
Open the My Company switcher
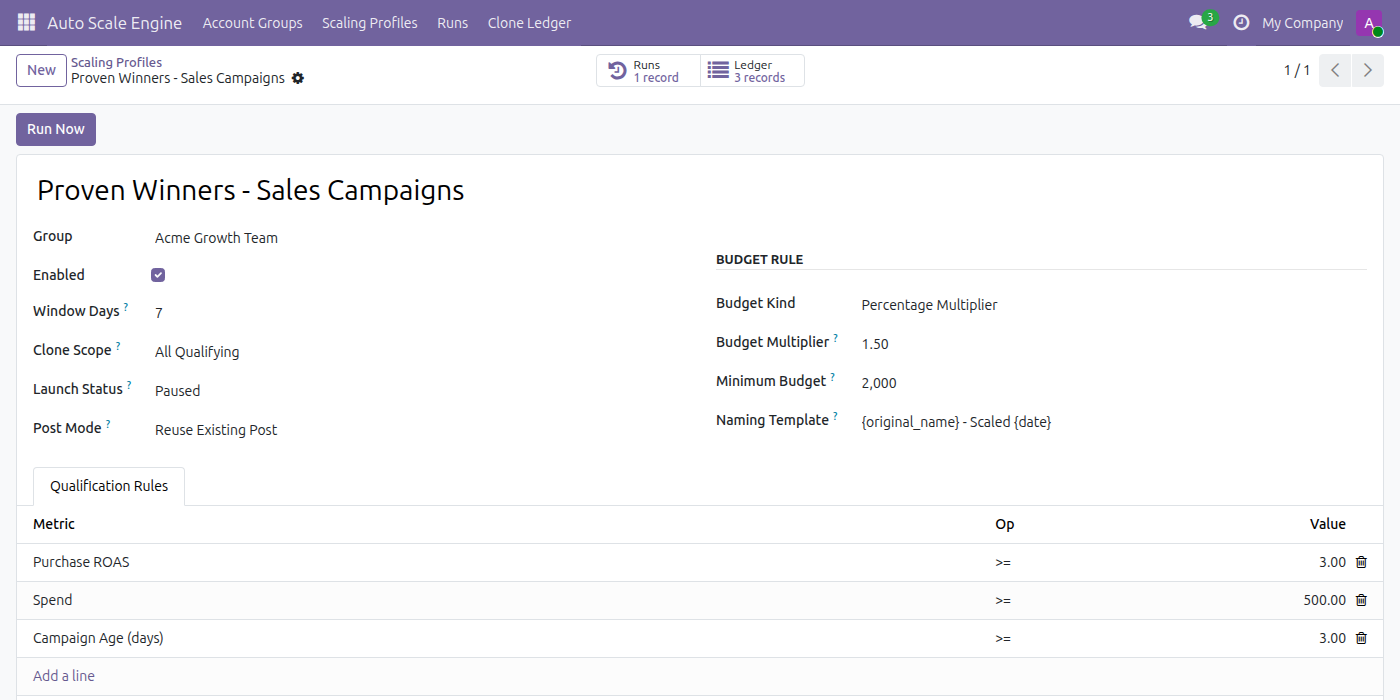pyautogui.click(x=1302, y=22)
